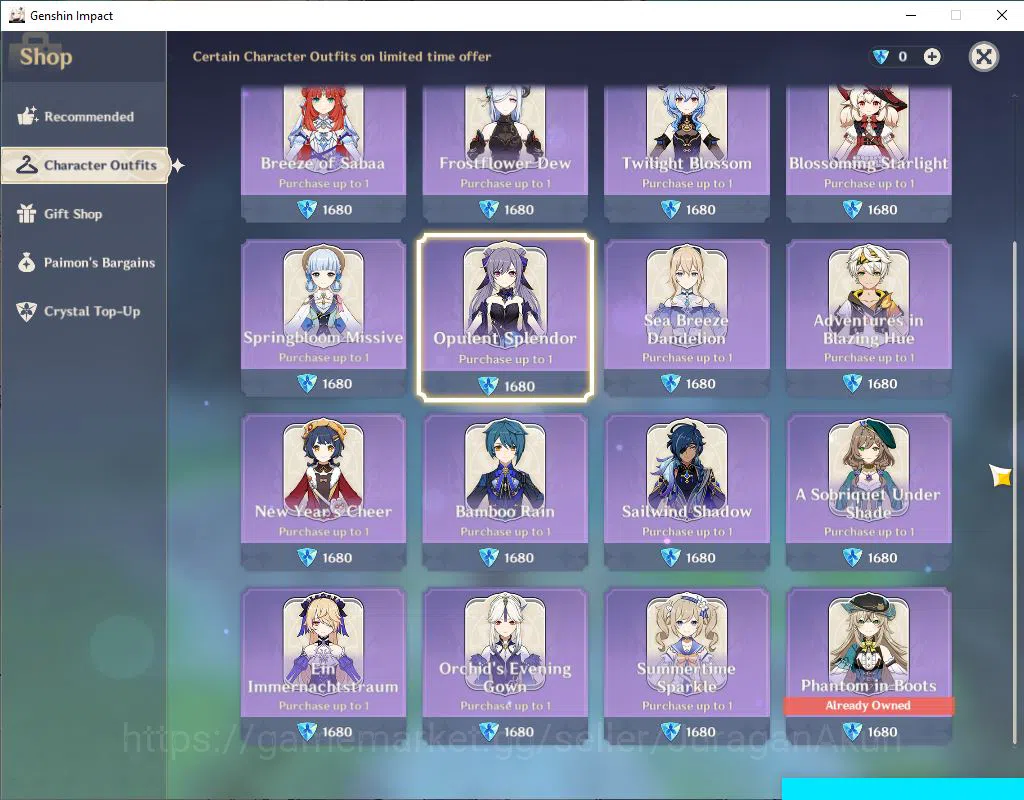Select the Ein Immernachtstraum outfit card

[x=323, y=666]
